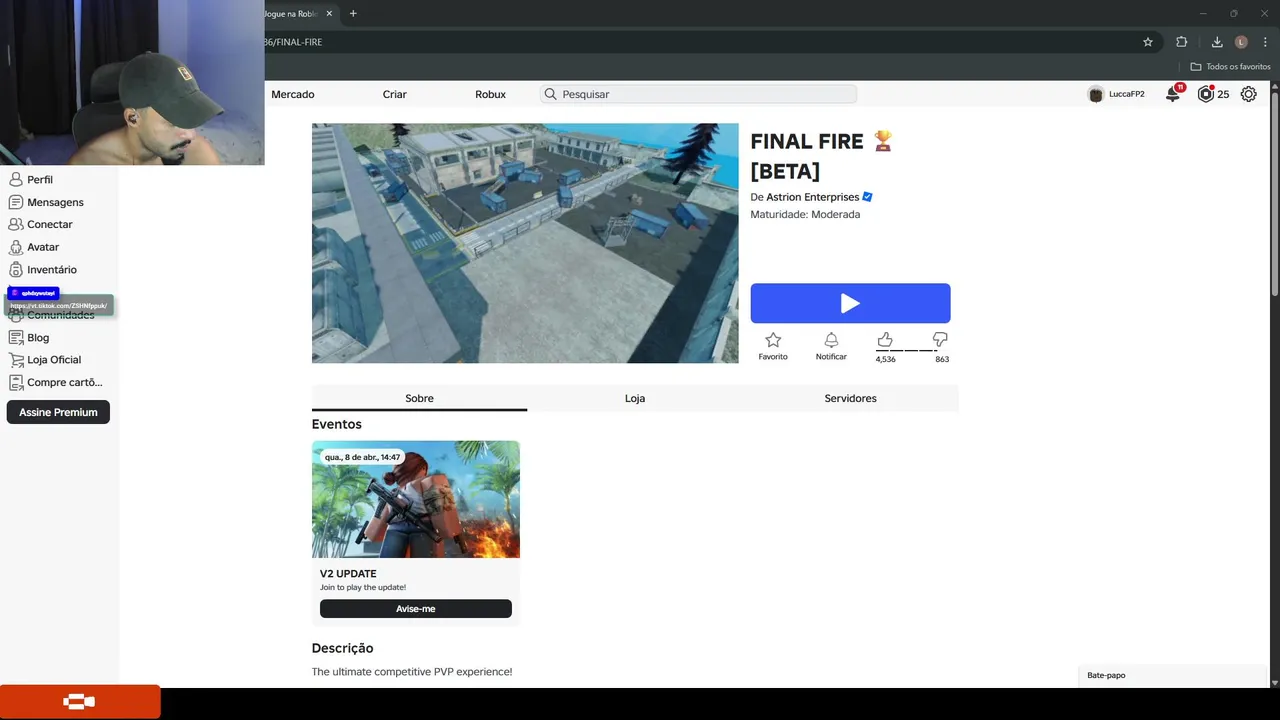Screen dimensions: 1280x720
Task: Open the V2 UPDATE event image
Action: pyautogui.click(x=416, y=499)
